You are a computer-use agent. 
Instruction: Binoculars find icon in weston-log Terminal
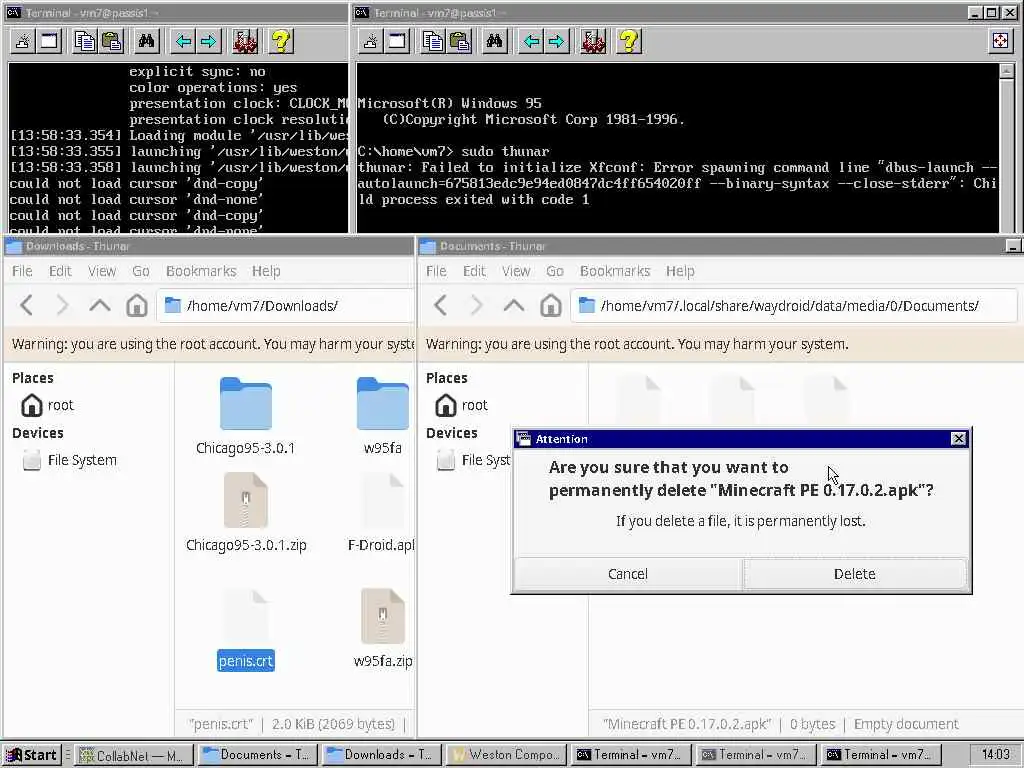[x=146, y=41]
